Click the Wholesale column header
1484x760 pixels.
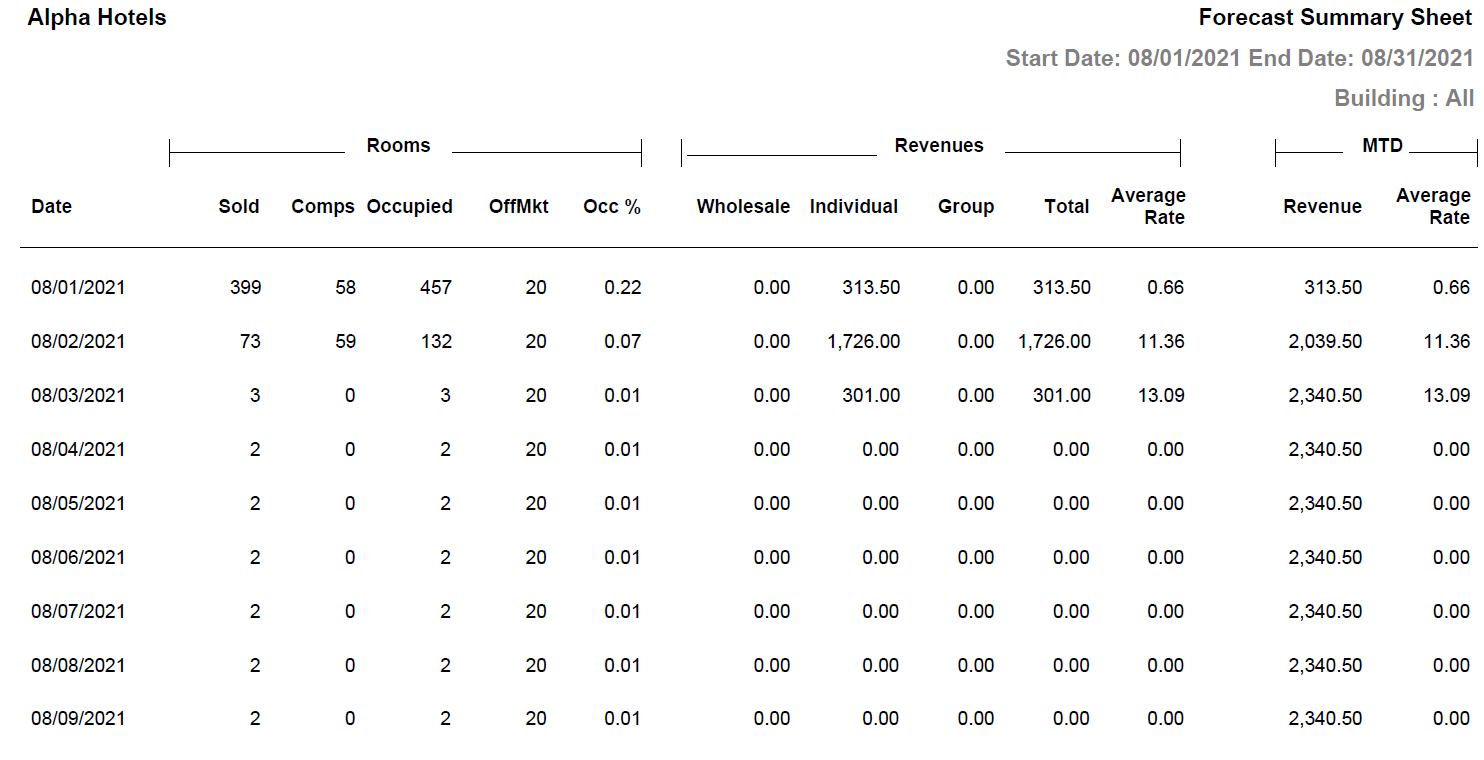coord(742,206)
